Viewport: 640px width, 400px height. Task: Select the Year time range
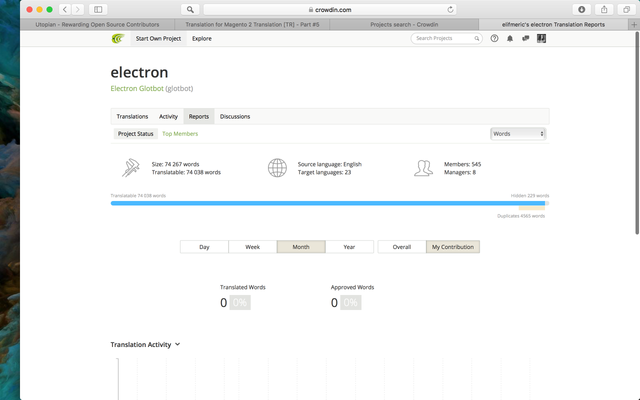click(x=349, y=246)
